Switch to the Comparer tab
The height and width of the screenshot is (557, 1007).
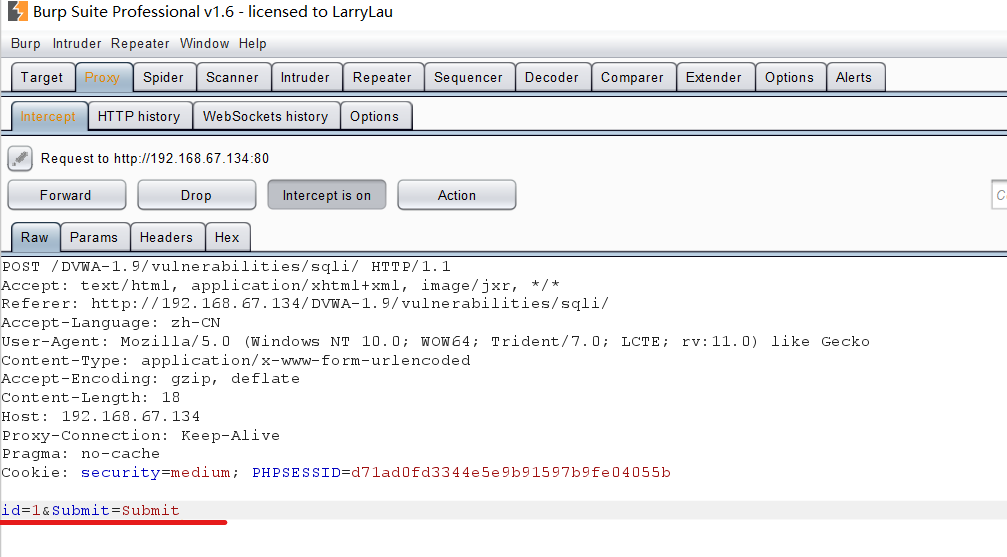[632, 77]
